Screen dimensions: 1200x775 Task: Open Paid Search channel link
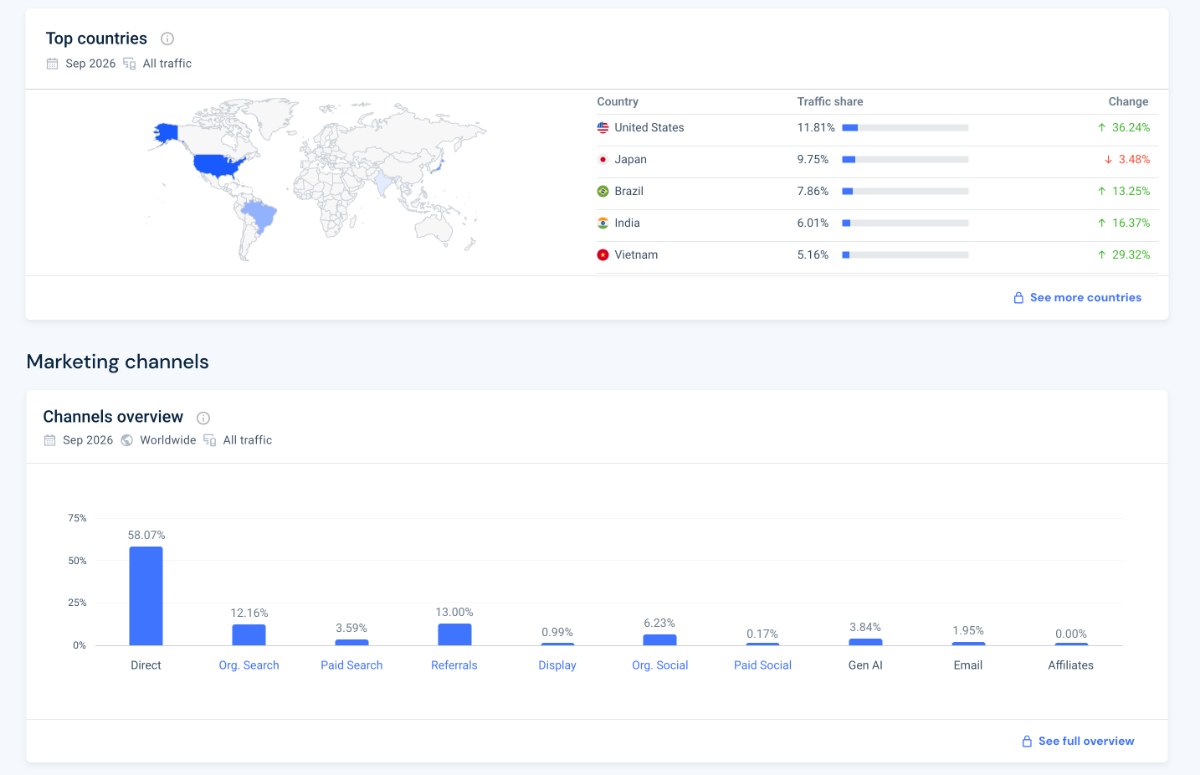[x=352, y=666]
